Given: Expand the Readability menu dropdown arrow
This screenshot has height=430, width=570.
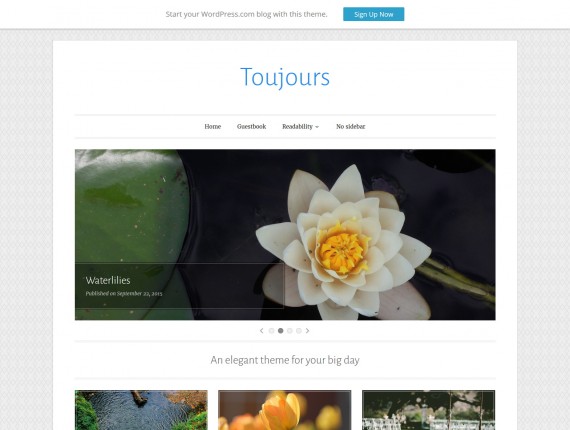Looking at the screenshot, I should tap(317, 127).
